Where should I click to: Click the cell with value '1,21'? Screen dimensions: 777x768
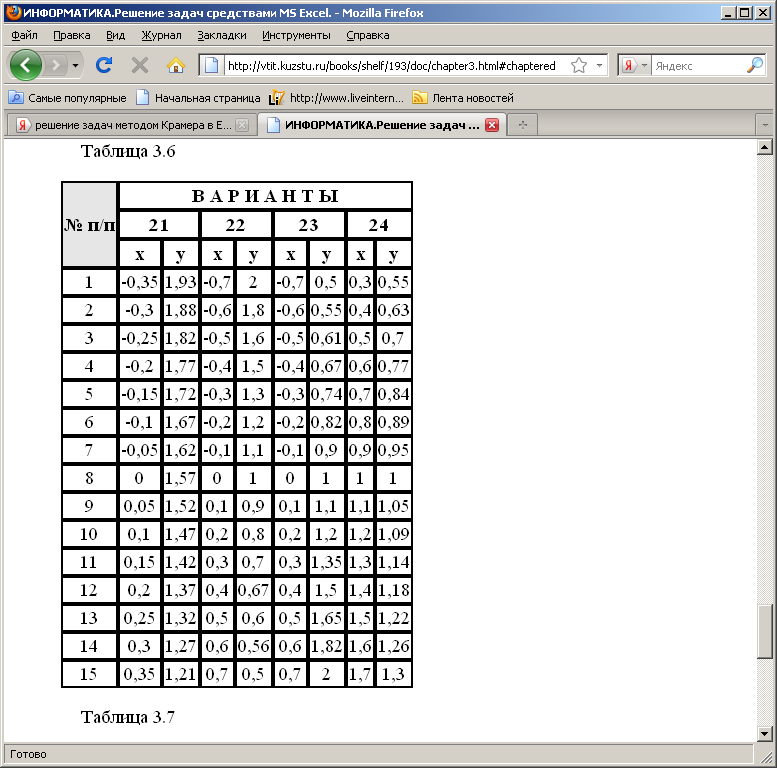(x=181, y=674)
